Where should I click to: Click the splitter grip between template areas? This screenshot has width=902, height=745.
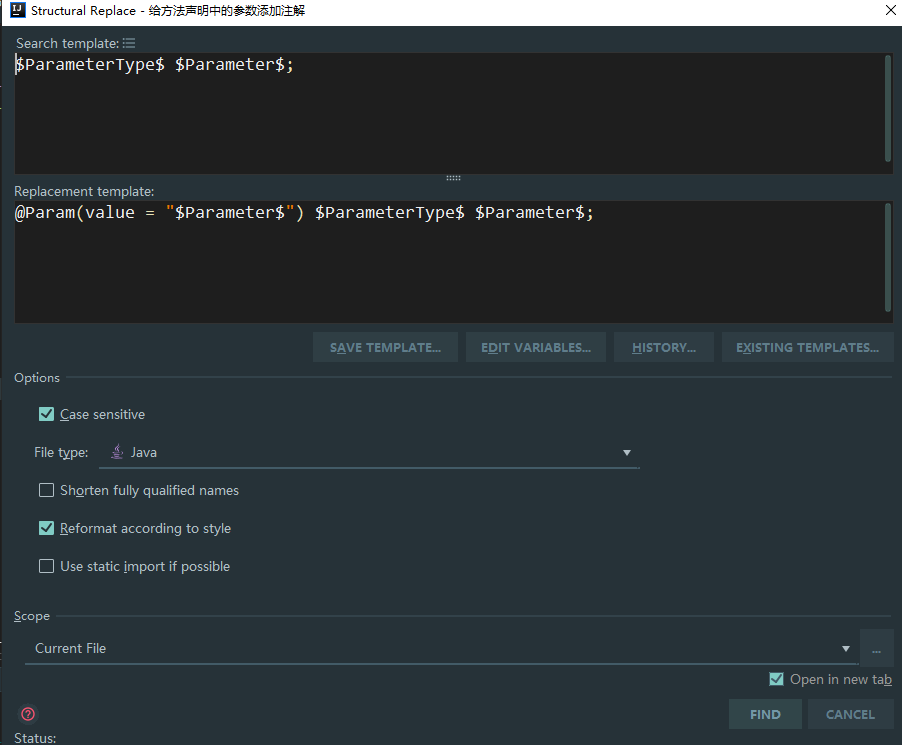tap(453, 176)
